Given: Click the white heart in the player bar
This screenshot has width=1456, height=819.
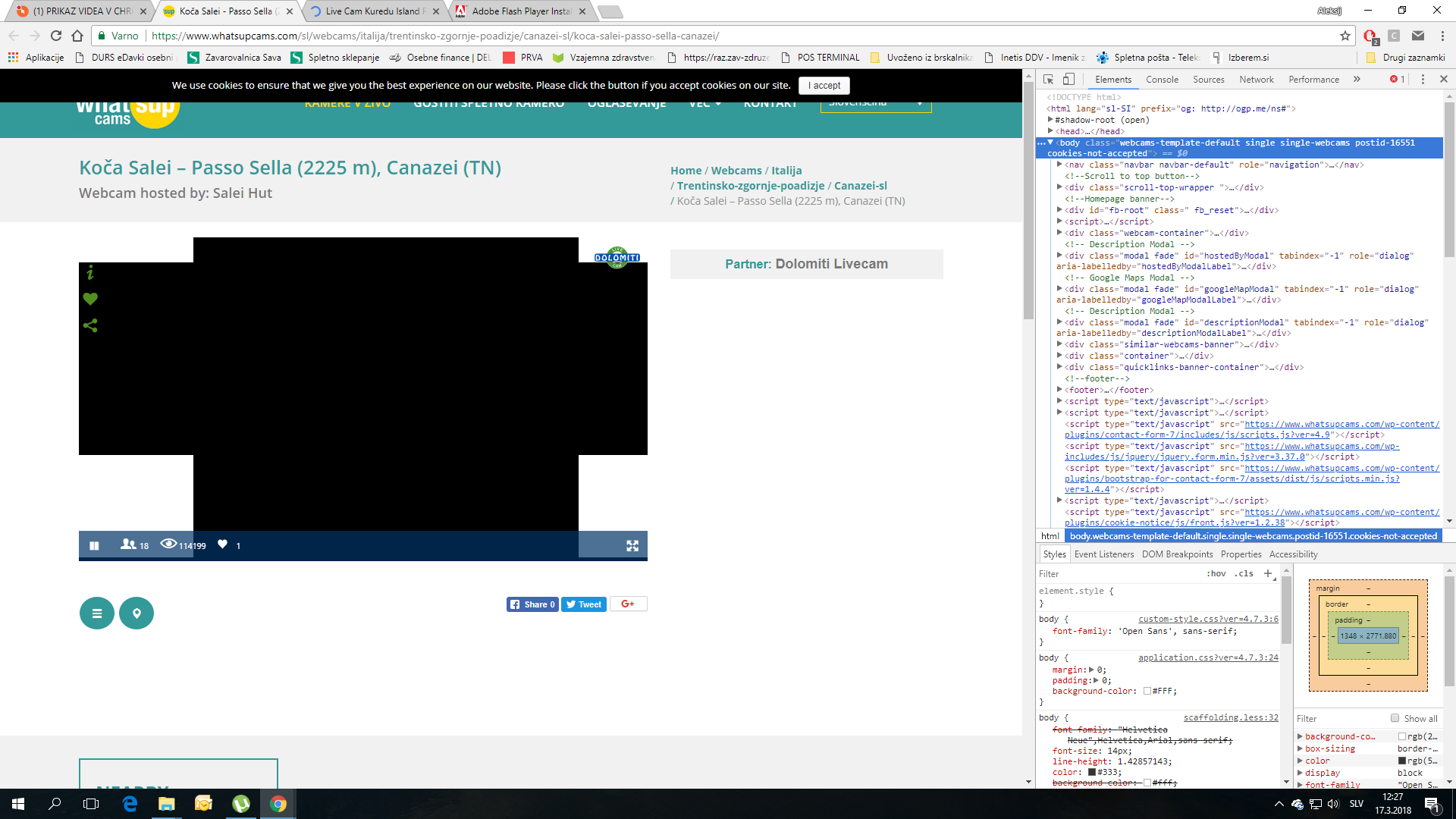Looking at the screenshot, I should tap(222, 544).
